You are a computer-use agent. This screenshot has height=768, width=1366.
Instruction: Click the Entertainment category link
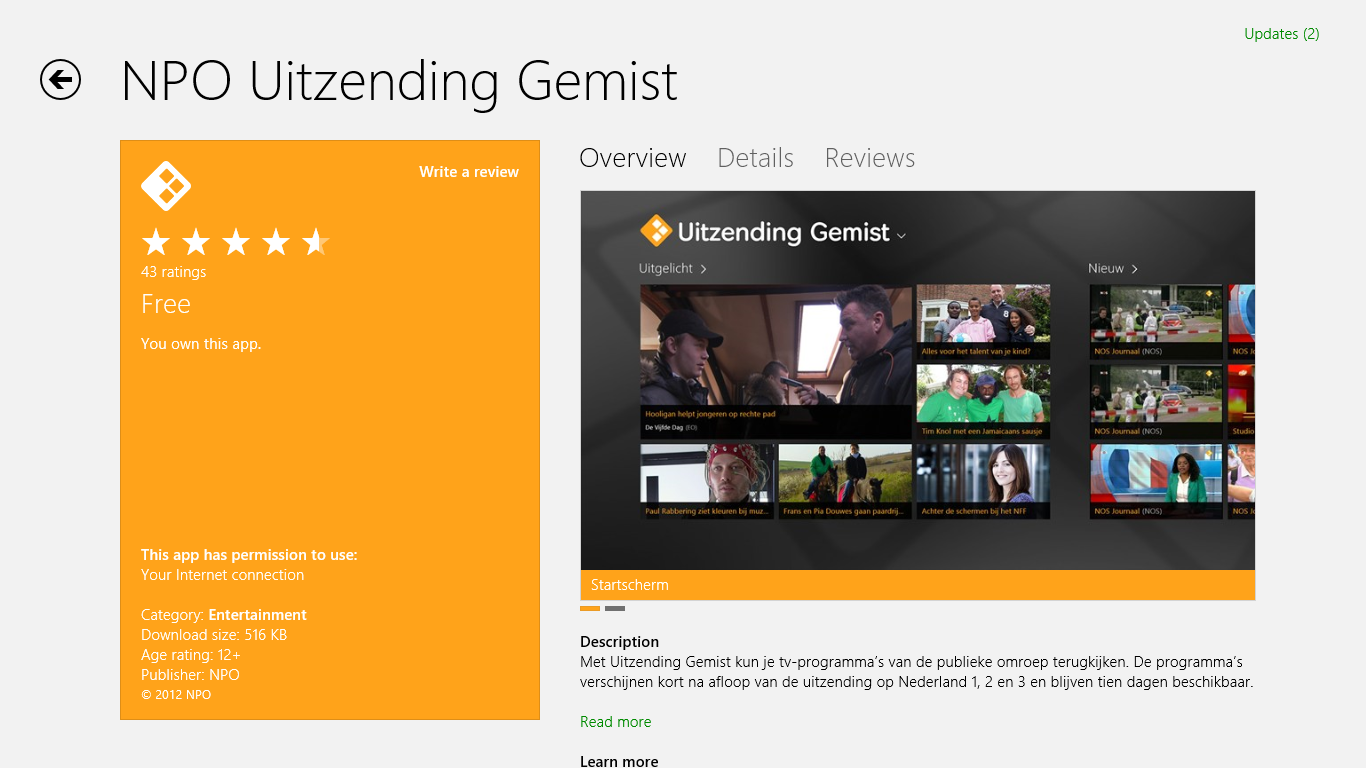tap(258, 615)
